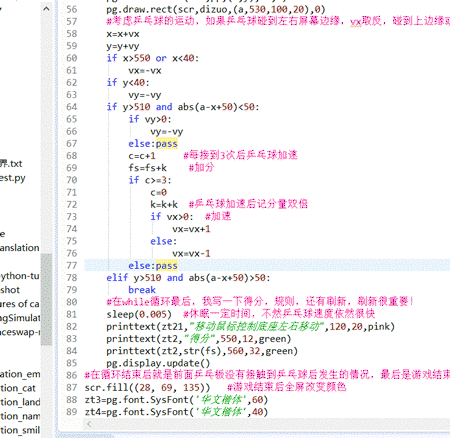
Task: Click line number 64 in the gutter
Action: (71, 107)
